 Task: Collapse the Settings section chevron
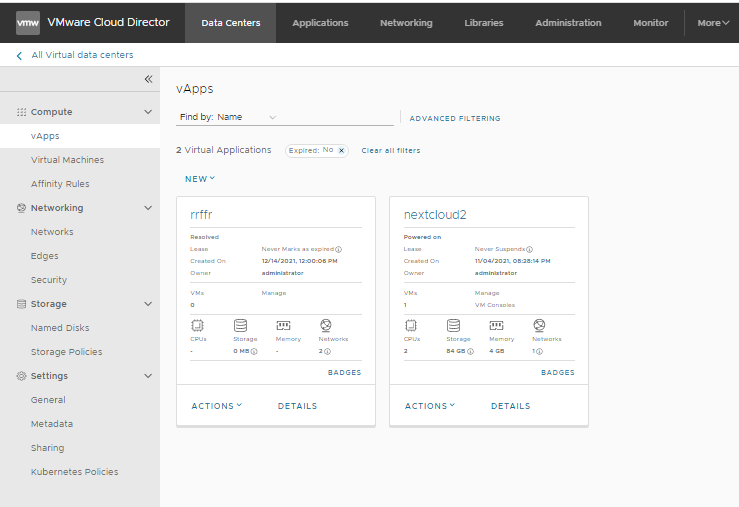(x=148, y=376)
